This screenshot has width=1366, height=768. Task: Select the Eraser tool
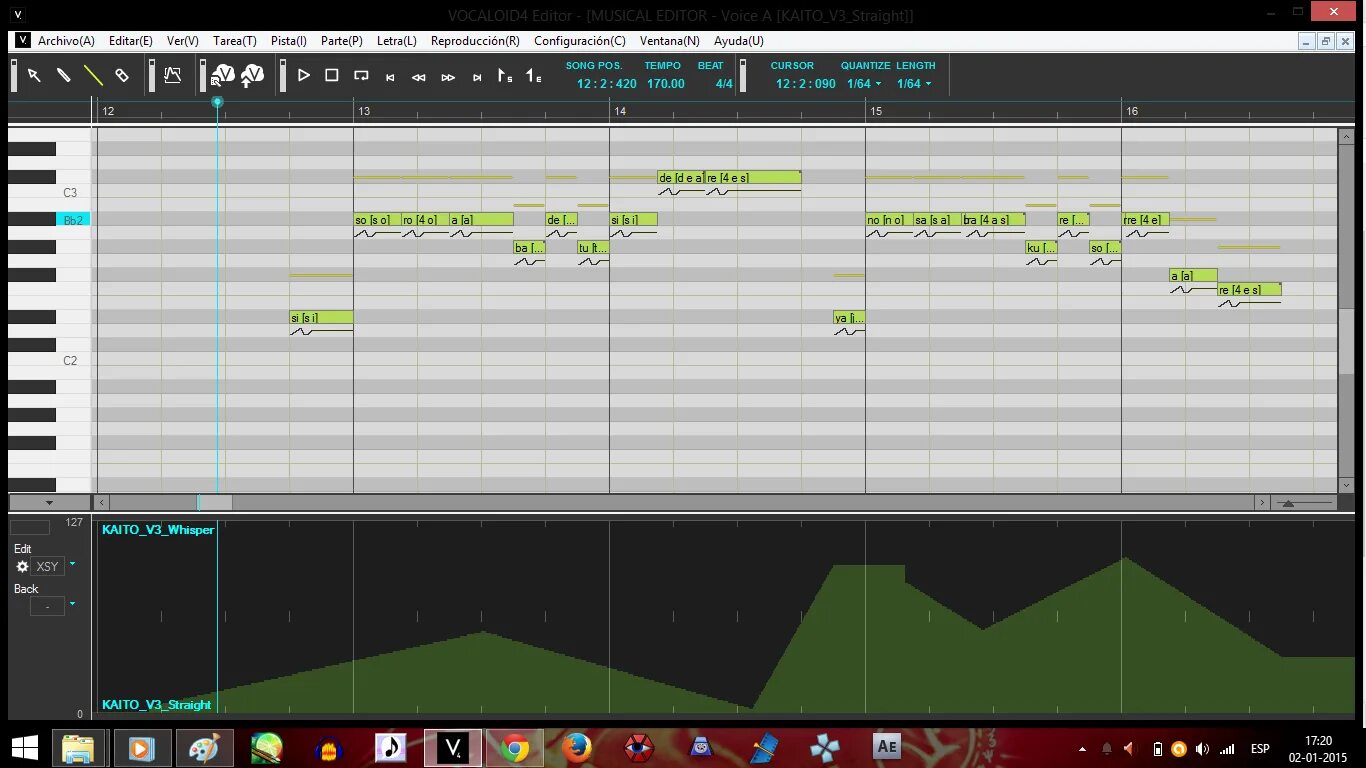click(x=122, y=75)
